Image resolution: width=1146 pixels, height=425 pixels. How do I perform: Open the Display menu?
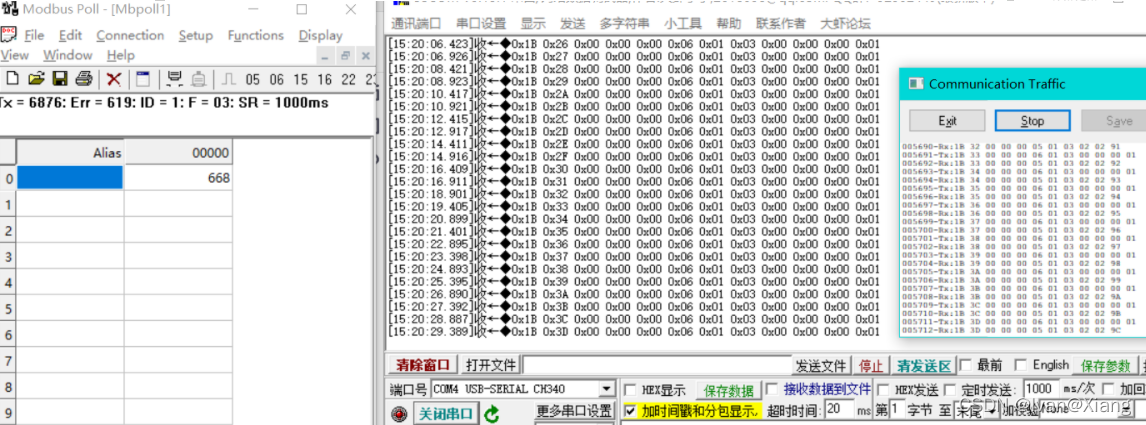click(x=320, y=35)
